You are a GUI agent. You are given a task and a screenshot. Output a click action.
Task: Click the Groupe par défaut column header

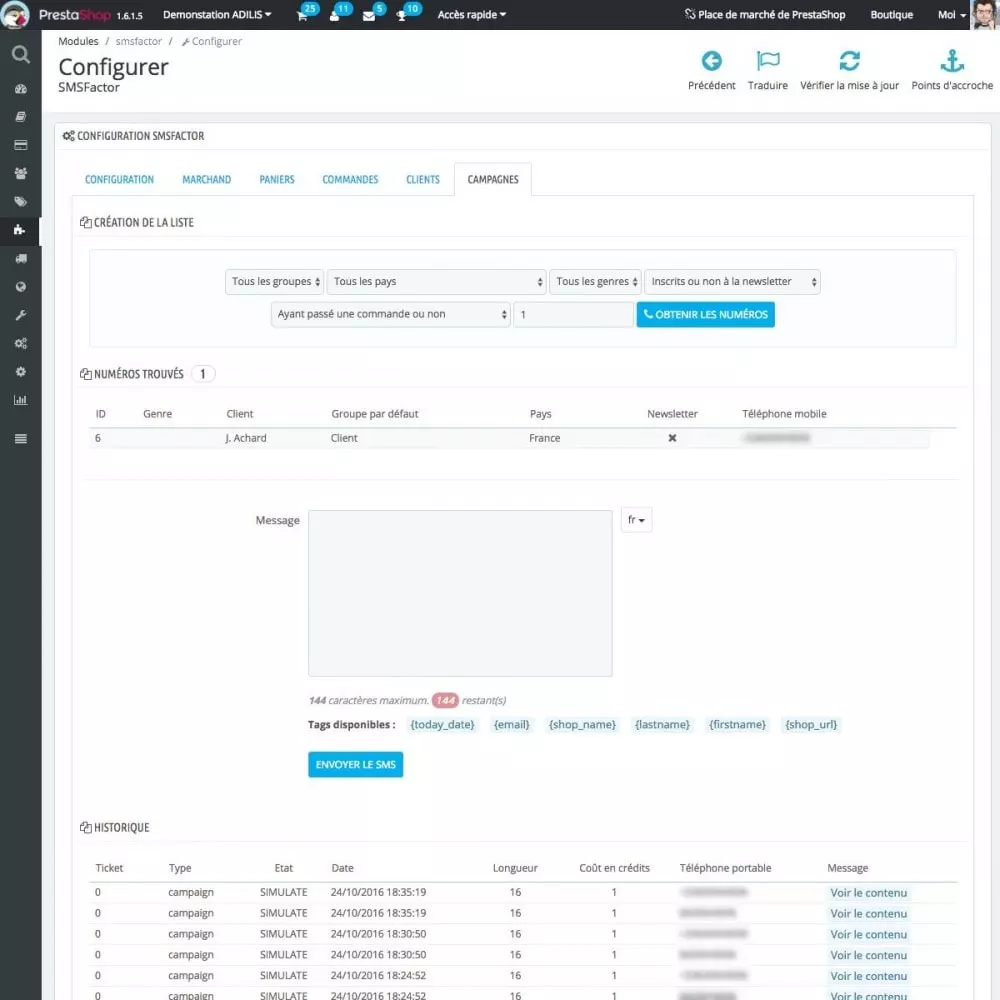click(x=374, y=414)
